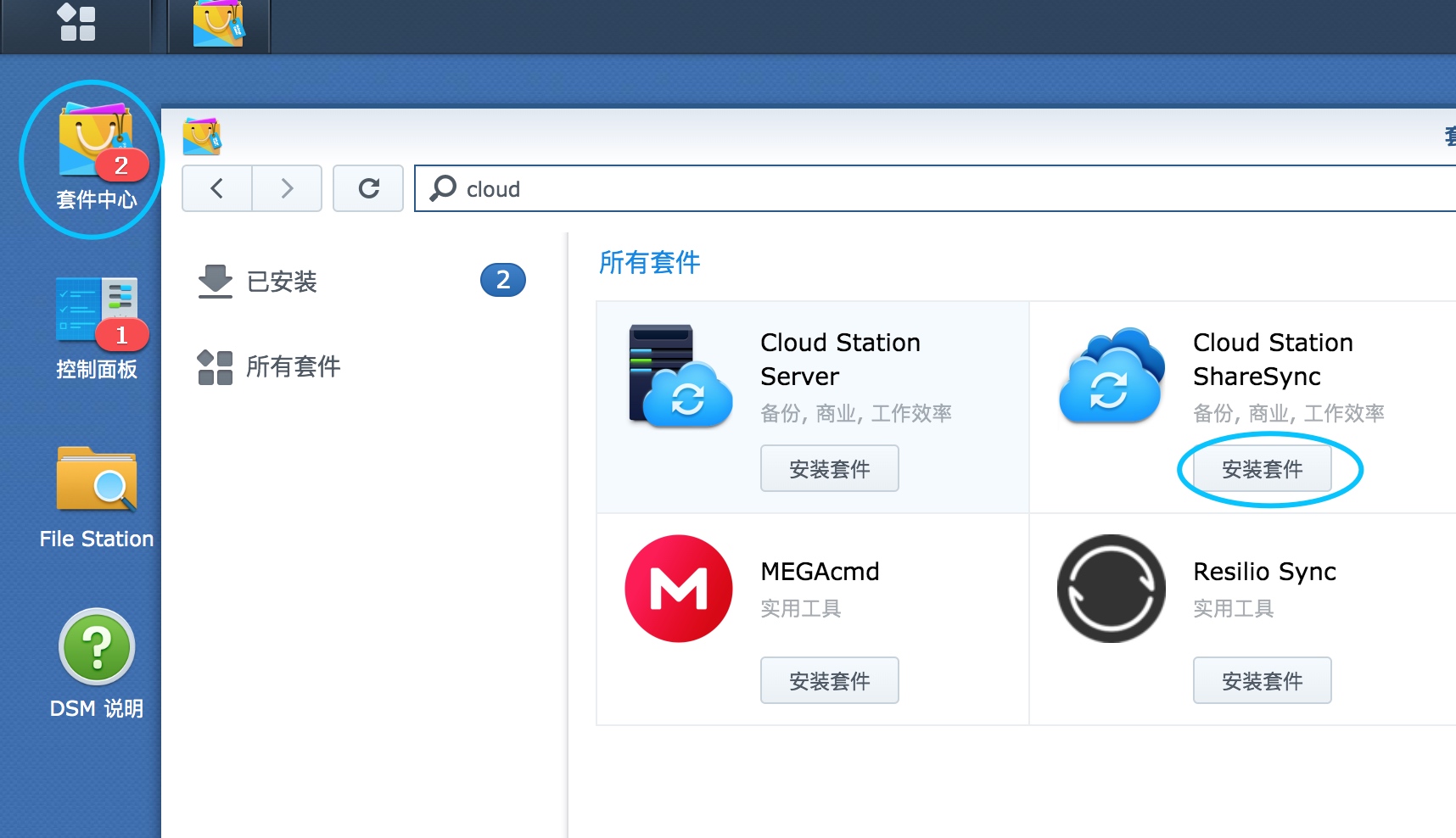Click 实用工具 category under MEGAcmd
This screenshot has height=838, width=1456.
(x=801, y=608)
